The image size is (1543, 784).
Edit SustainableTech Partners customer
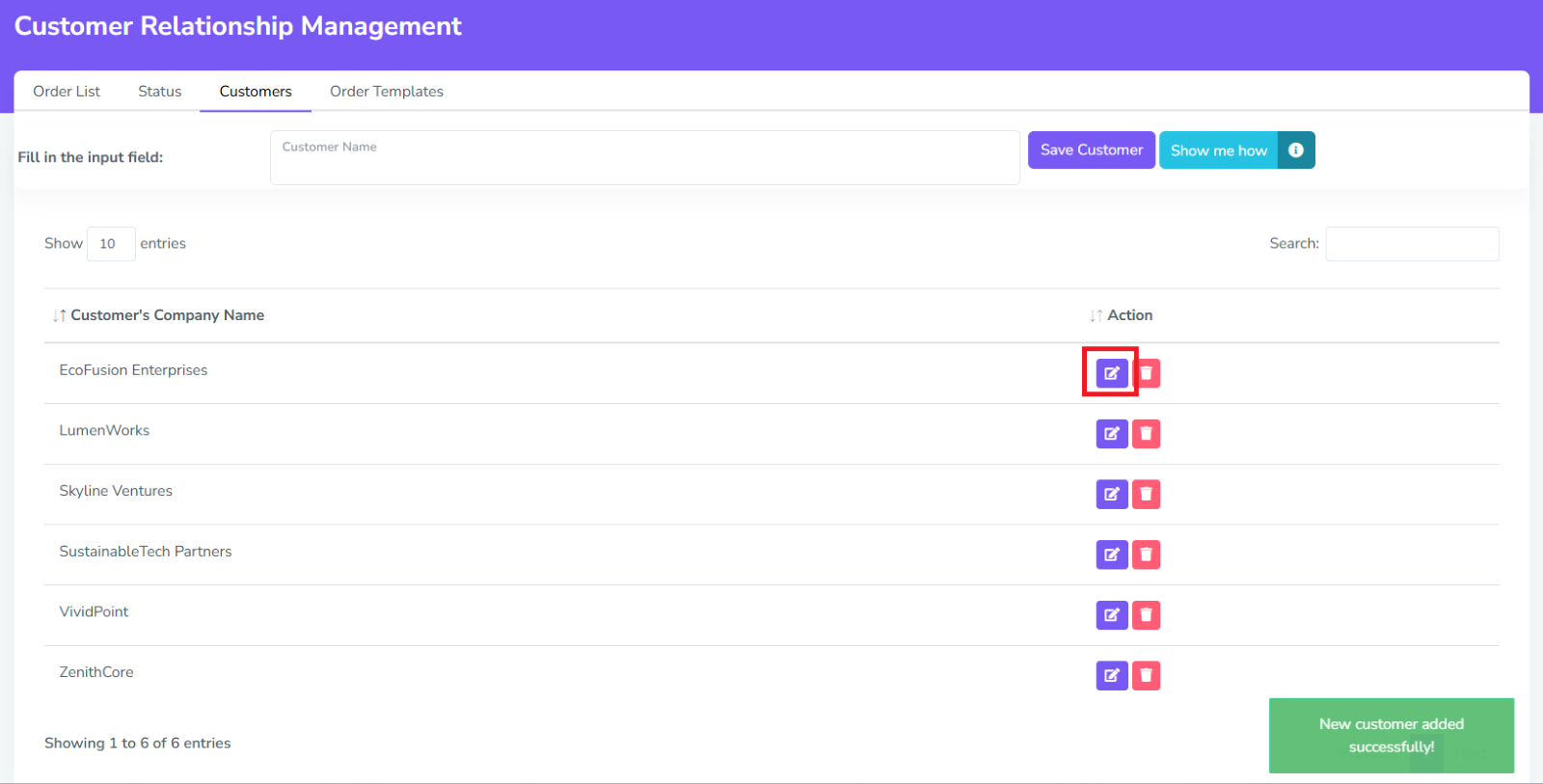[1111, 554]
